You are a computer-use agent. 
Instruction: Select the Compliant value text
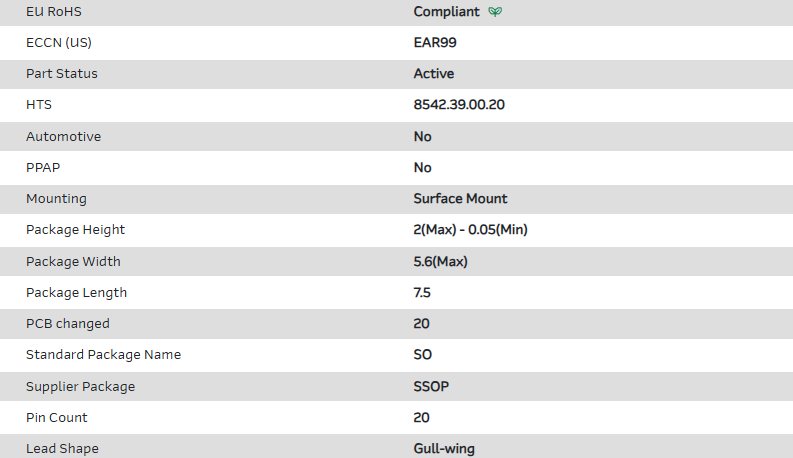pyautogui.click(x=446, y=12)
